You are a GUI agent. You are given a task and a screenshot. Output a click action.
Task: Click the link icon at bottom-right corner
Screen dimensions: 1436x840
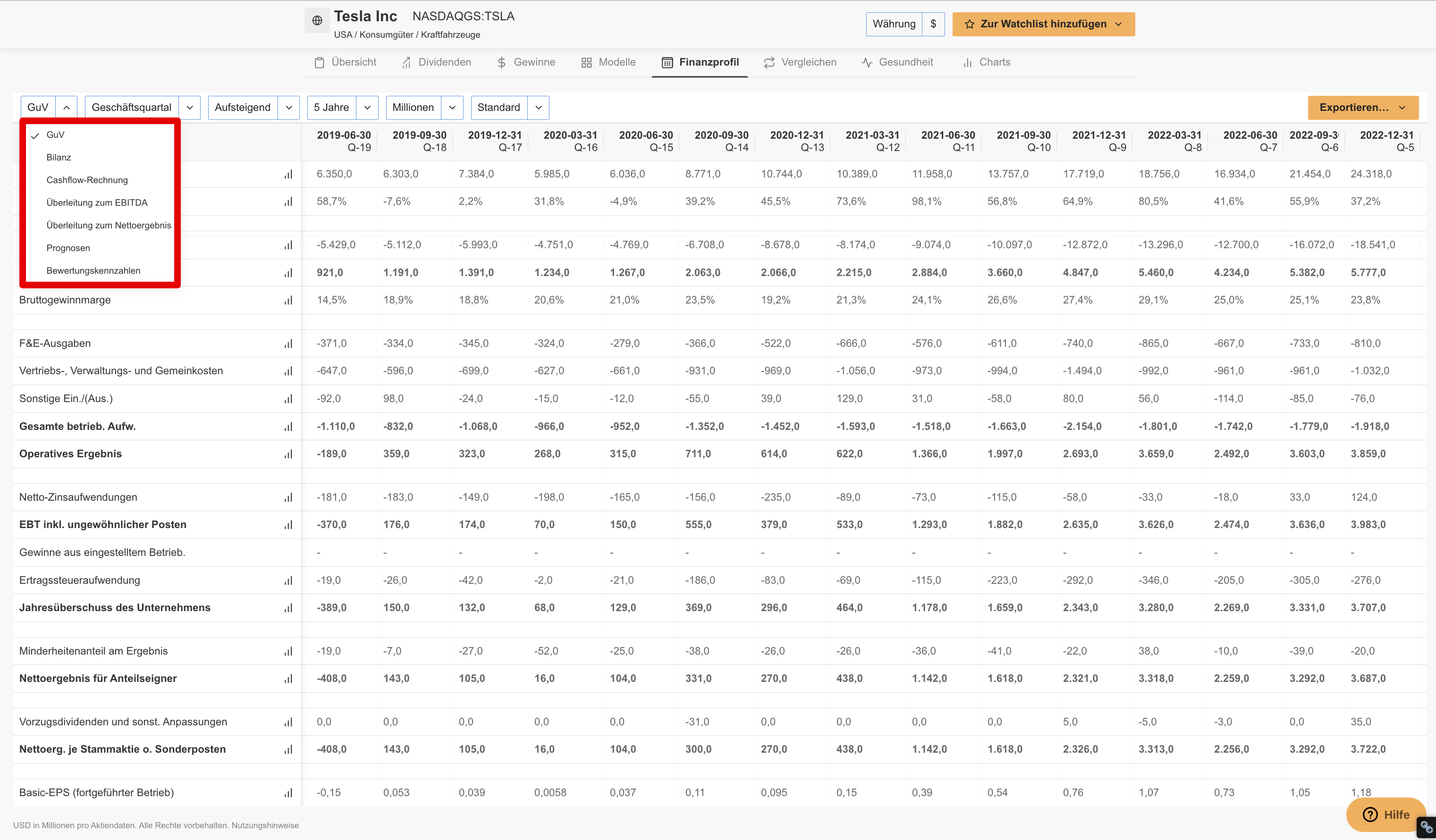(1426, 827)
